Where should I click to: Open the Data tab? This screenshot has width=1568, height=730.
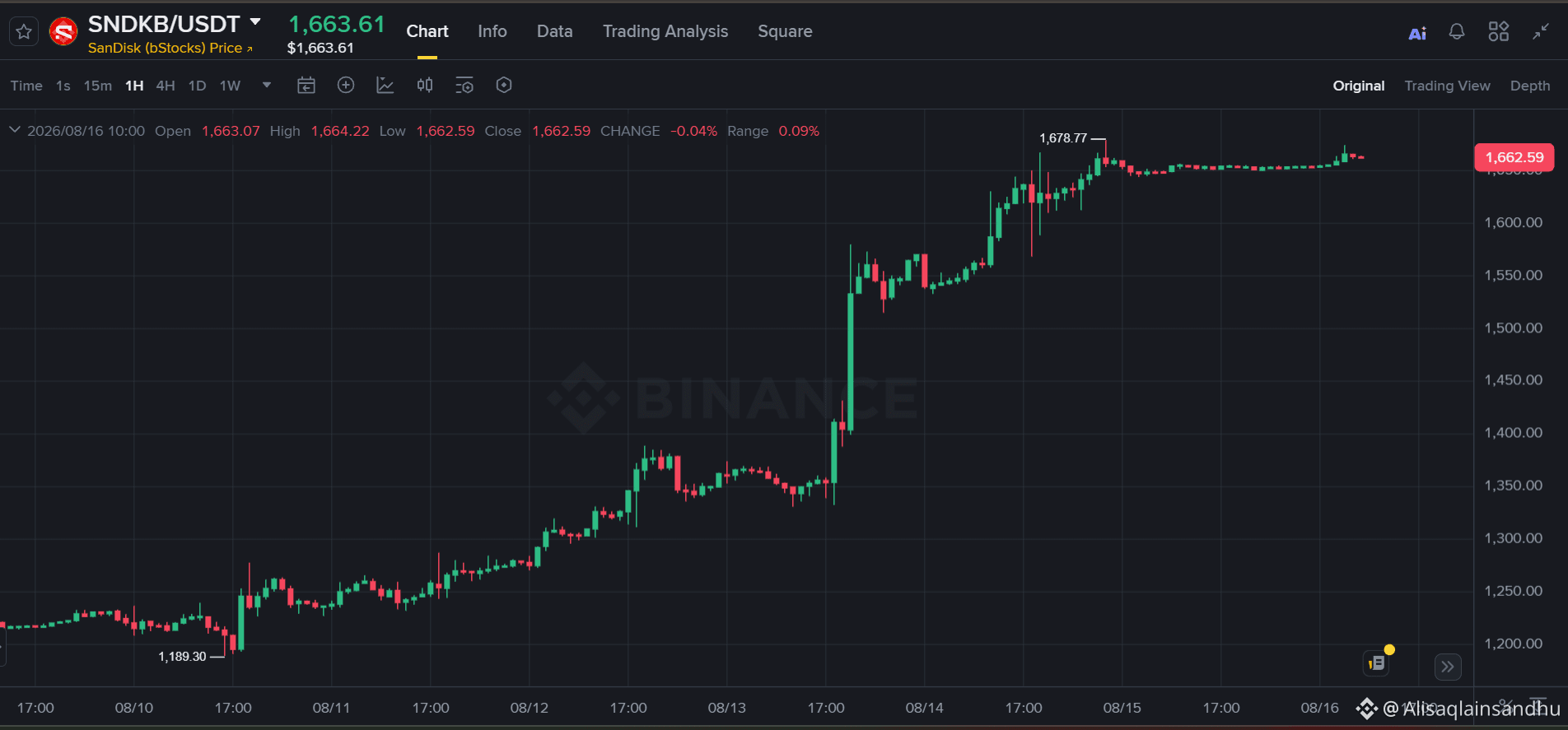[554, 31]
